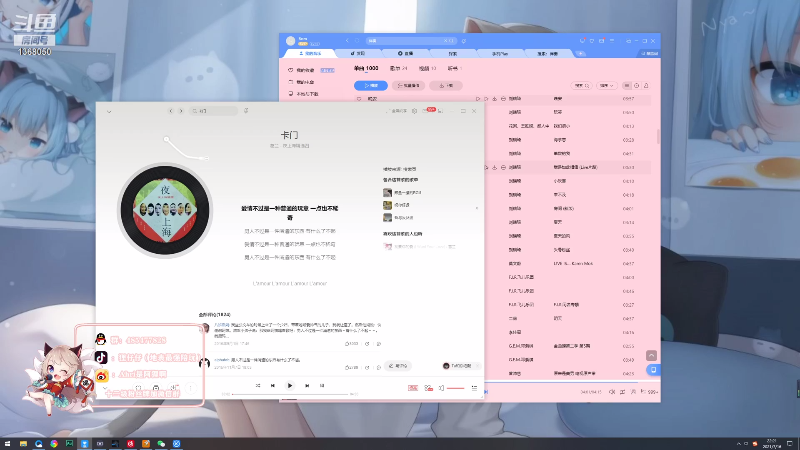Open File Explorer from taskbar
Screen dimensions: 800x450
click(x=23, y=444)
